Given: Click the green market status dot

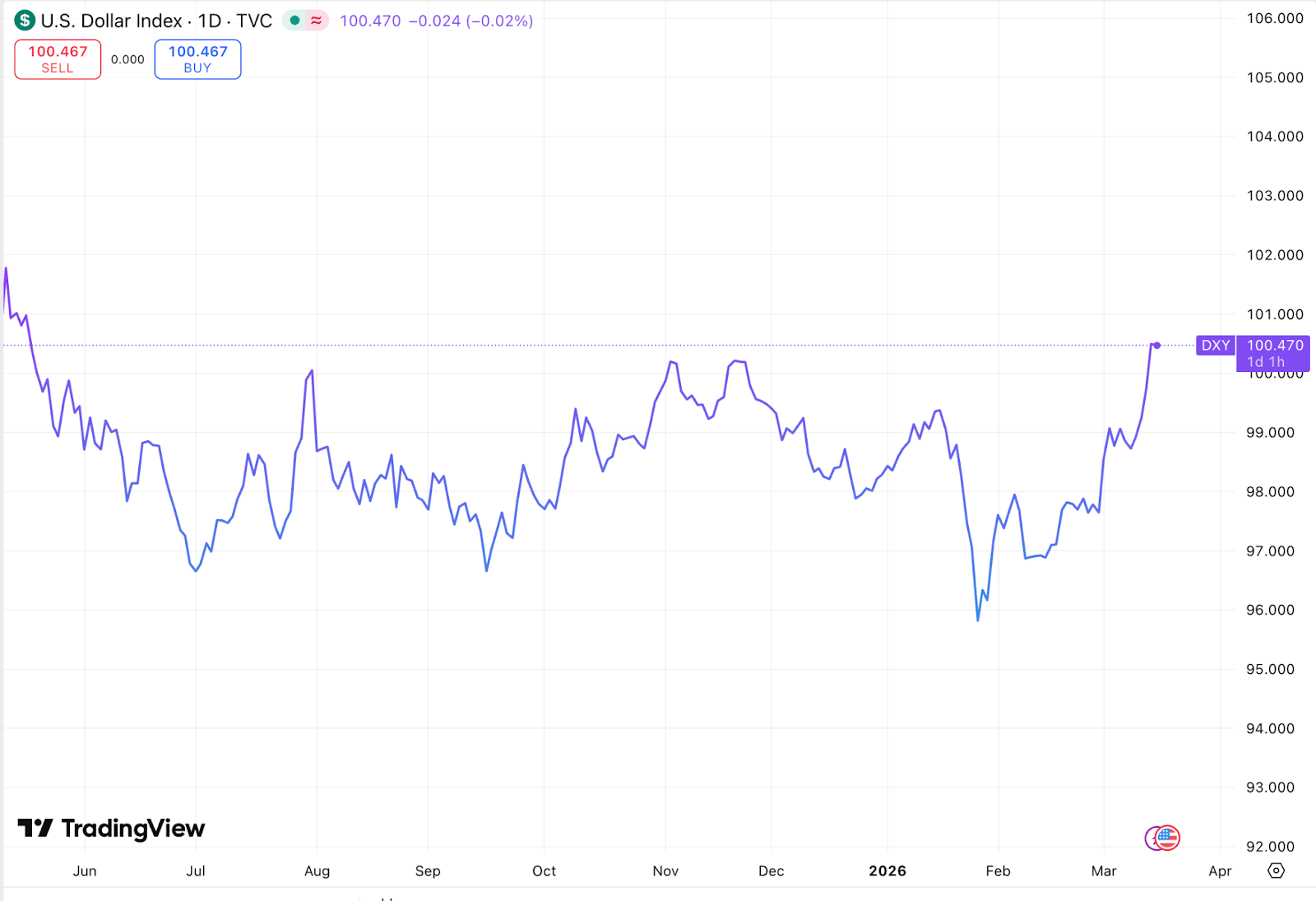Looking at the screenshot, I should coord(294,21).
